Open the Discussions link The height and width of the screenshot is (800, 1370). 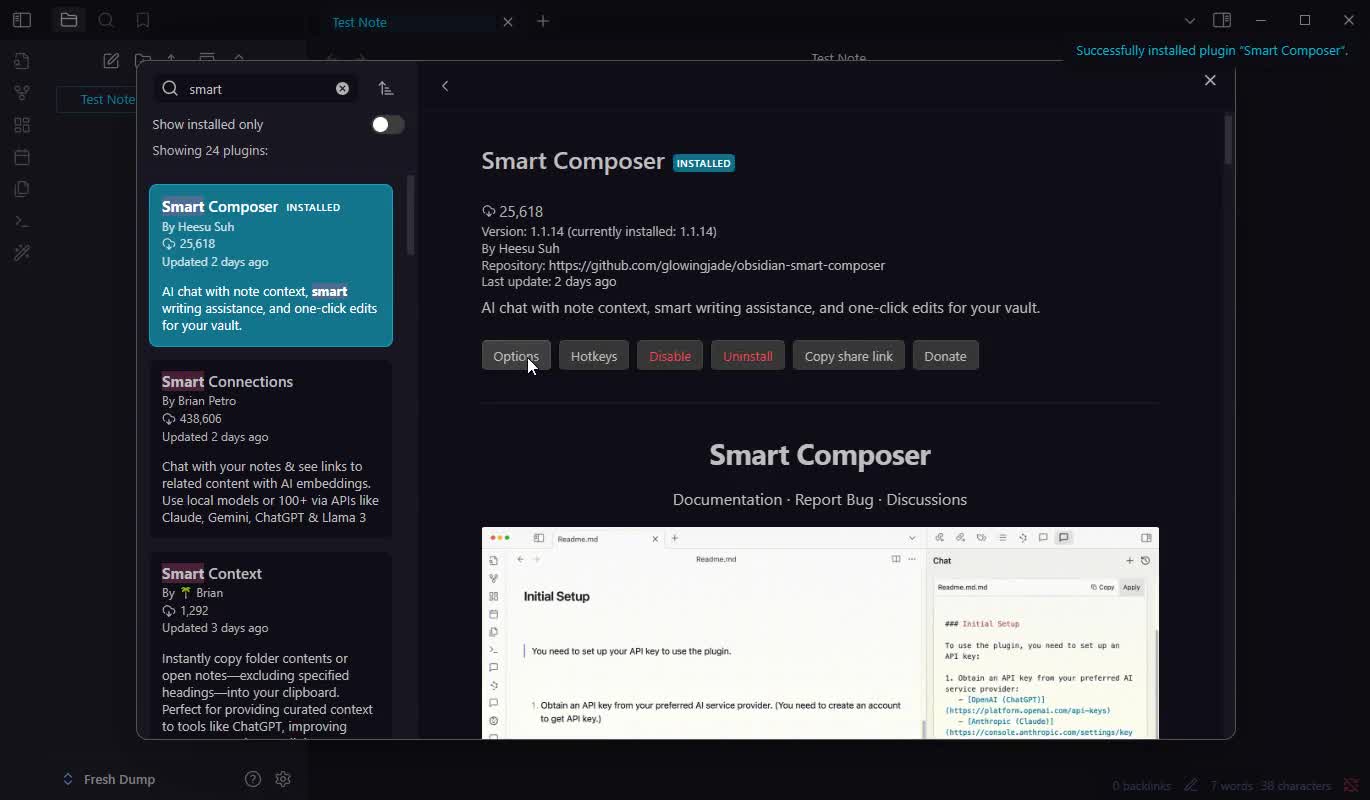[926, 499]
